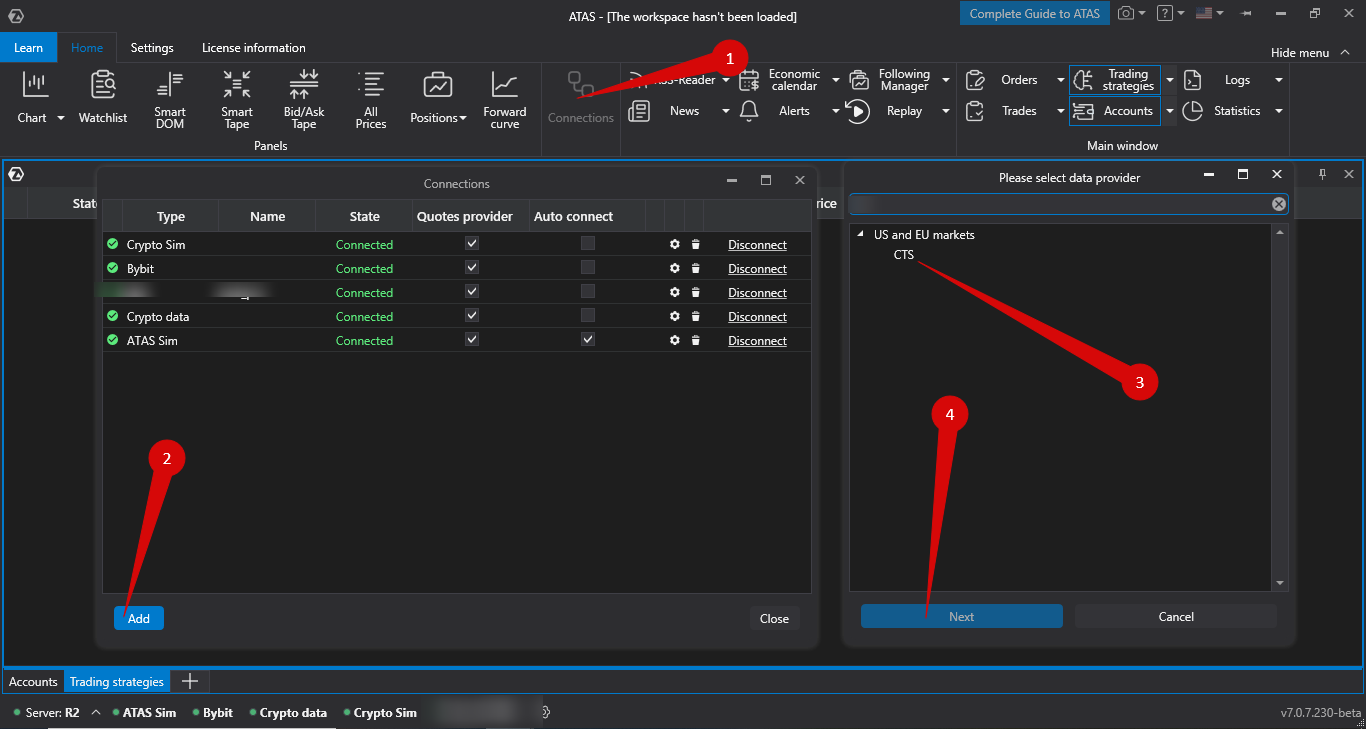Delete the Bybit connection via trash icon
The image size is (1366, 729).
click(695, 269)
